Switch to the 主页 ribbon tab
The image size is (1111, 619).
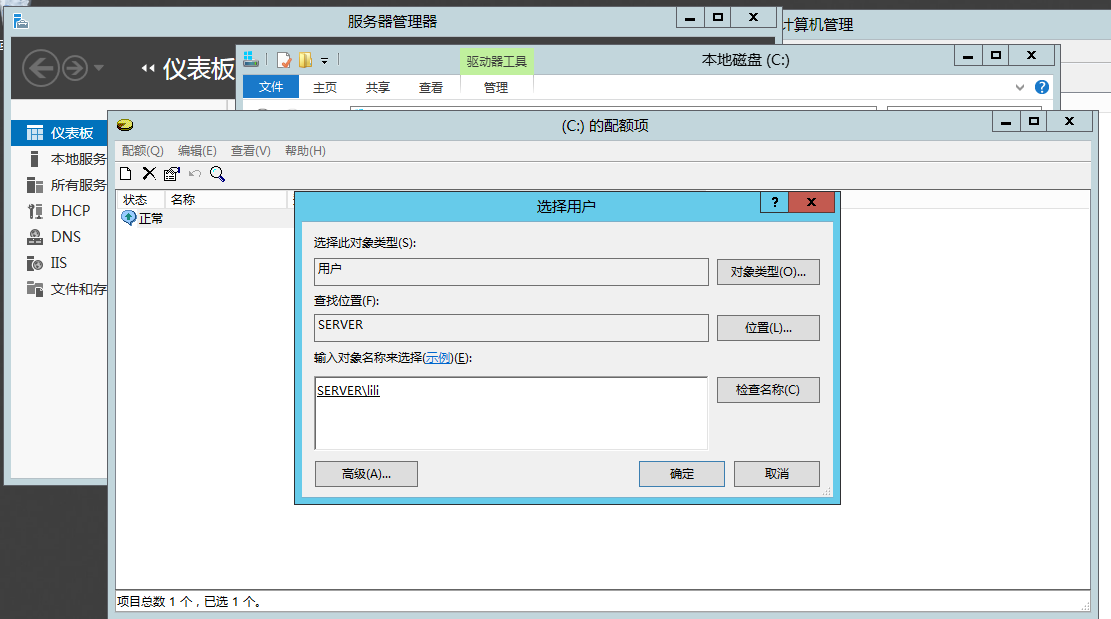[x=325, y=87]
